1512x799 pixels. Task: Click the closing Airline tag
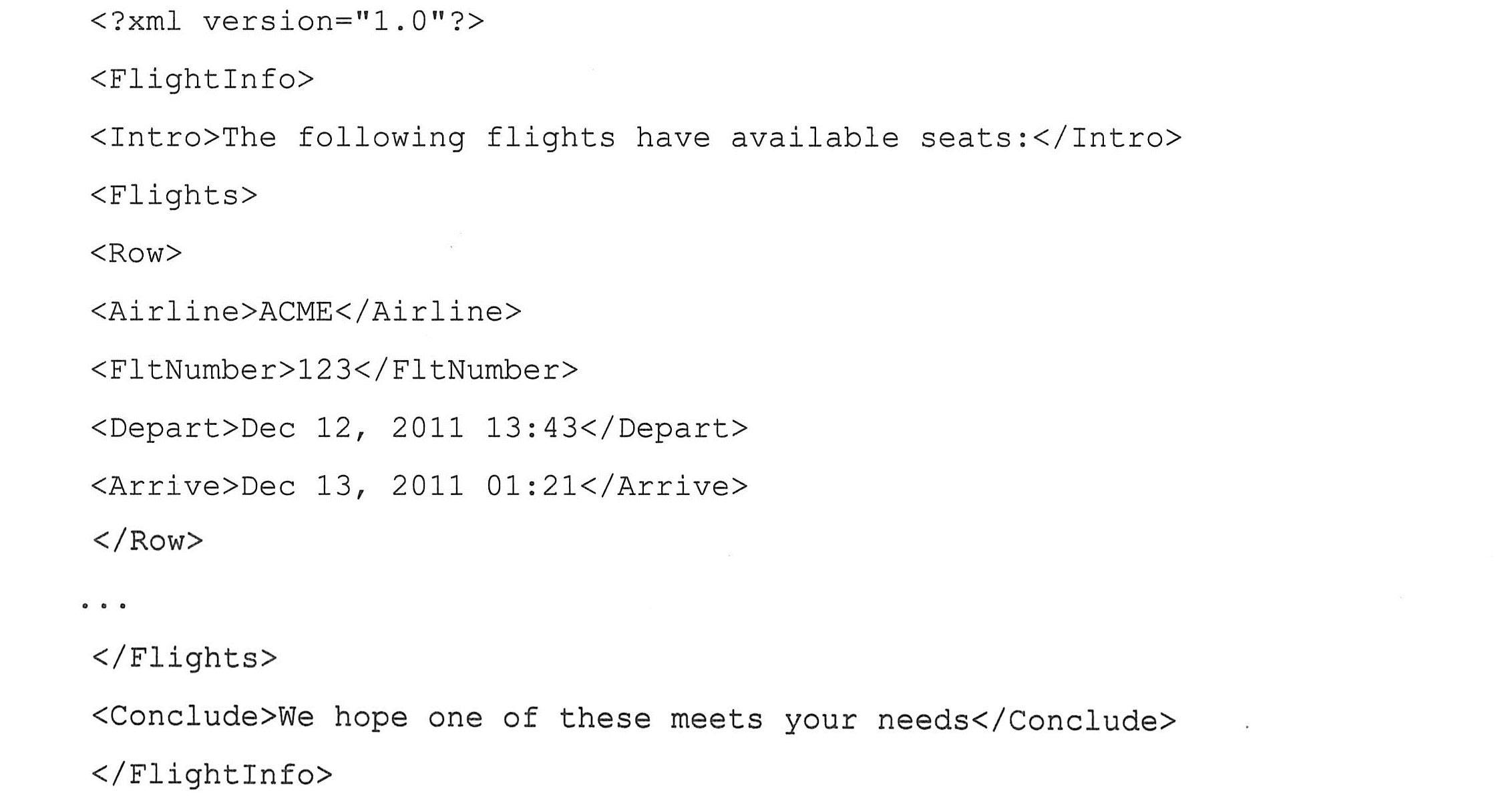pos(427,312)
